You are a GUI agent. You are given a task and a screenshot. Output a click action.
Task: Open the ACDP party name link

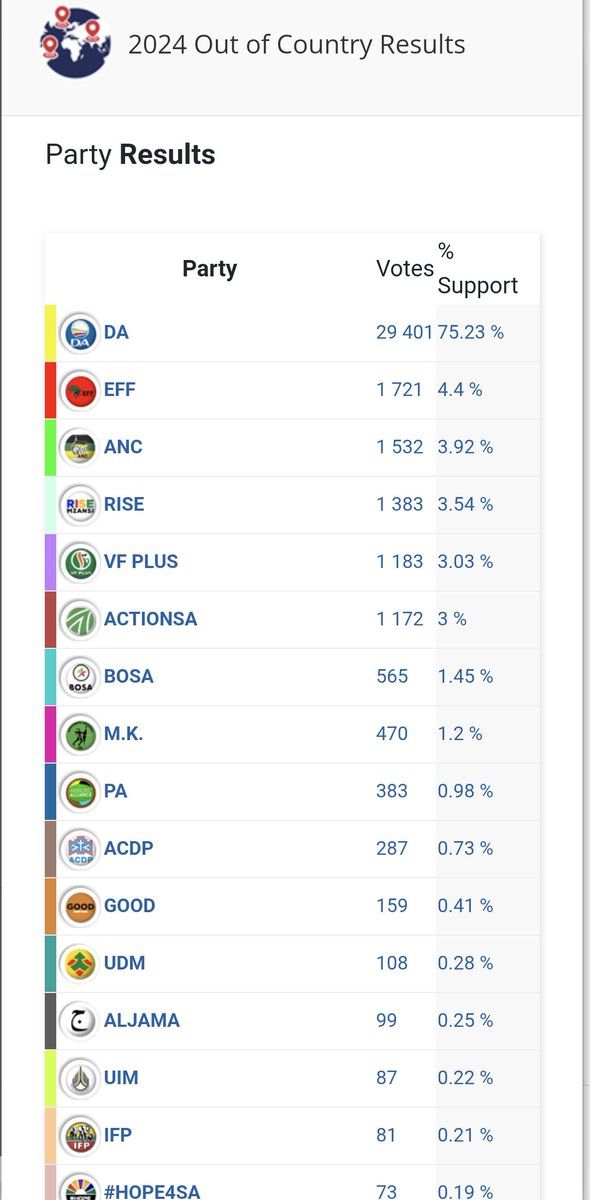[129, 848]
